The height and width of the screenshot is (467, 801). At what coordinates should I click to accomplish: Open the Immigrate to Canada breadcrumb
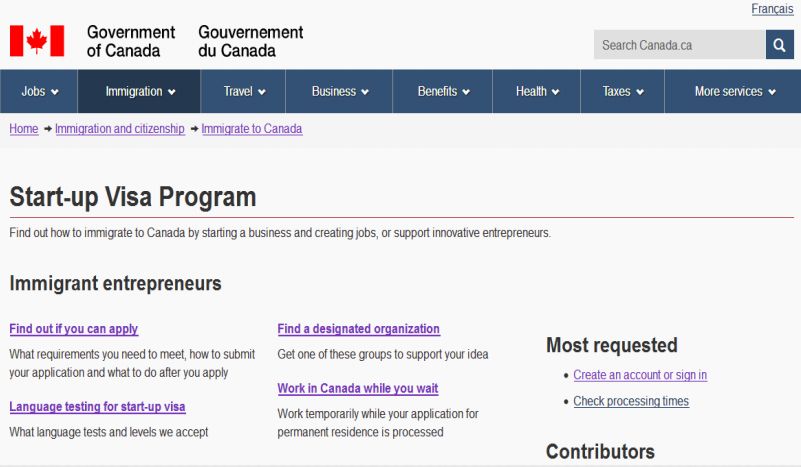coord(252,129)
